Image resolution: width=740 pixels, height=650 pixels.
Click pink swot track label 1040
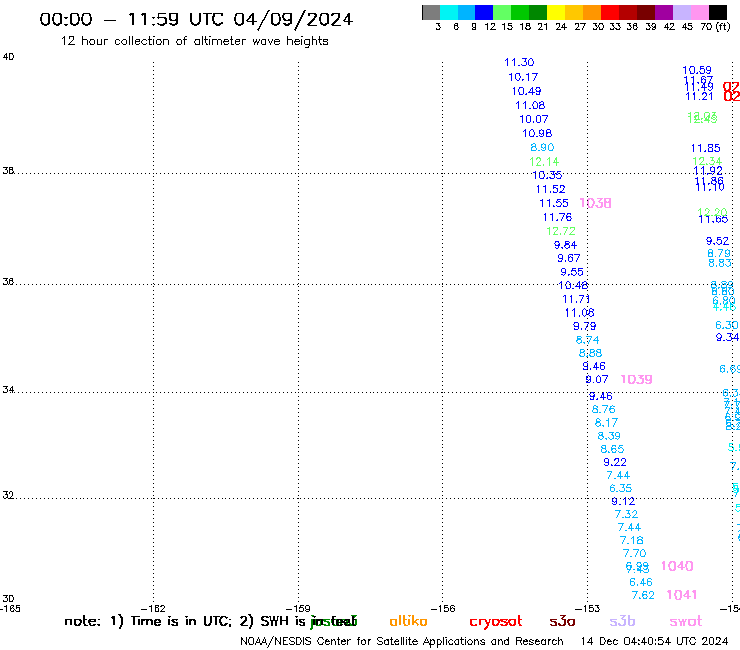pos(677,566)
